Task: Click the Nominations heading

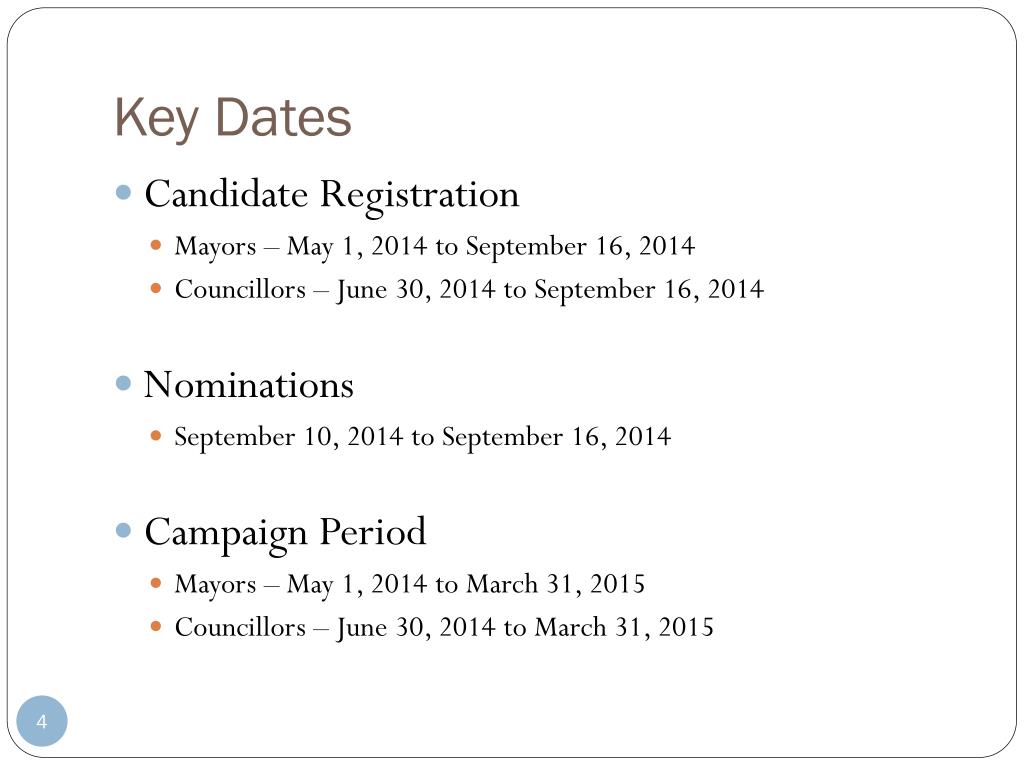Action: (249, 385)
